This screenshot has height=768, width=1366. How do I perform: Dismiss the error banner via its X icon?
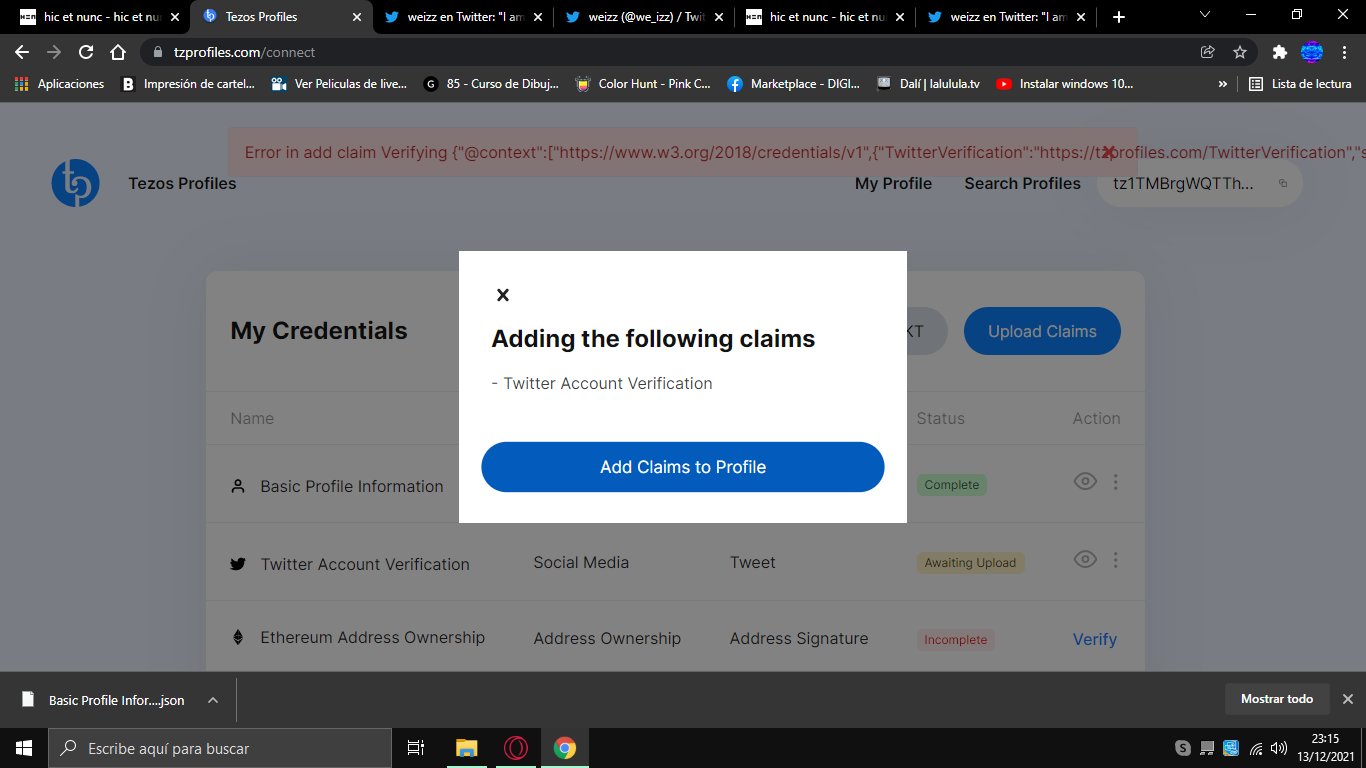(x=1108, y=152)
